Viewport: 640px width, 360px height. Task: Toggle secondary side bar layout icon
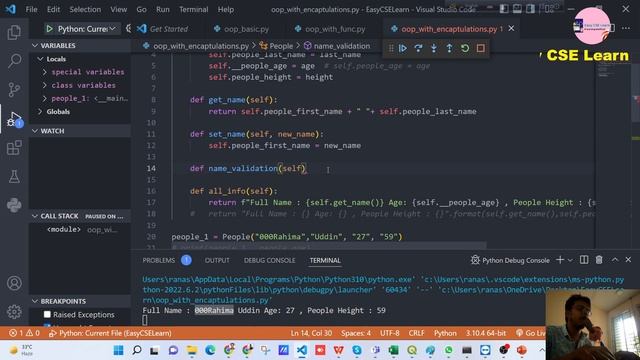tap(530, 9)
